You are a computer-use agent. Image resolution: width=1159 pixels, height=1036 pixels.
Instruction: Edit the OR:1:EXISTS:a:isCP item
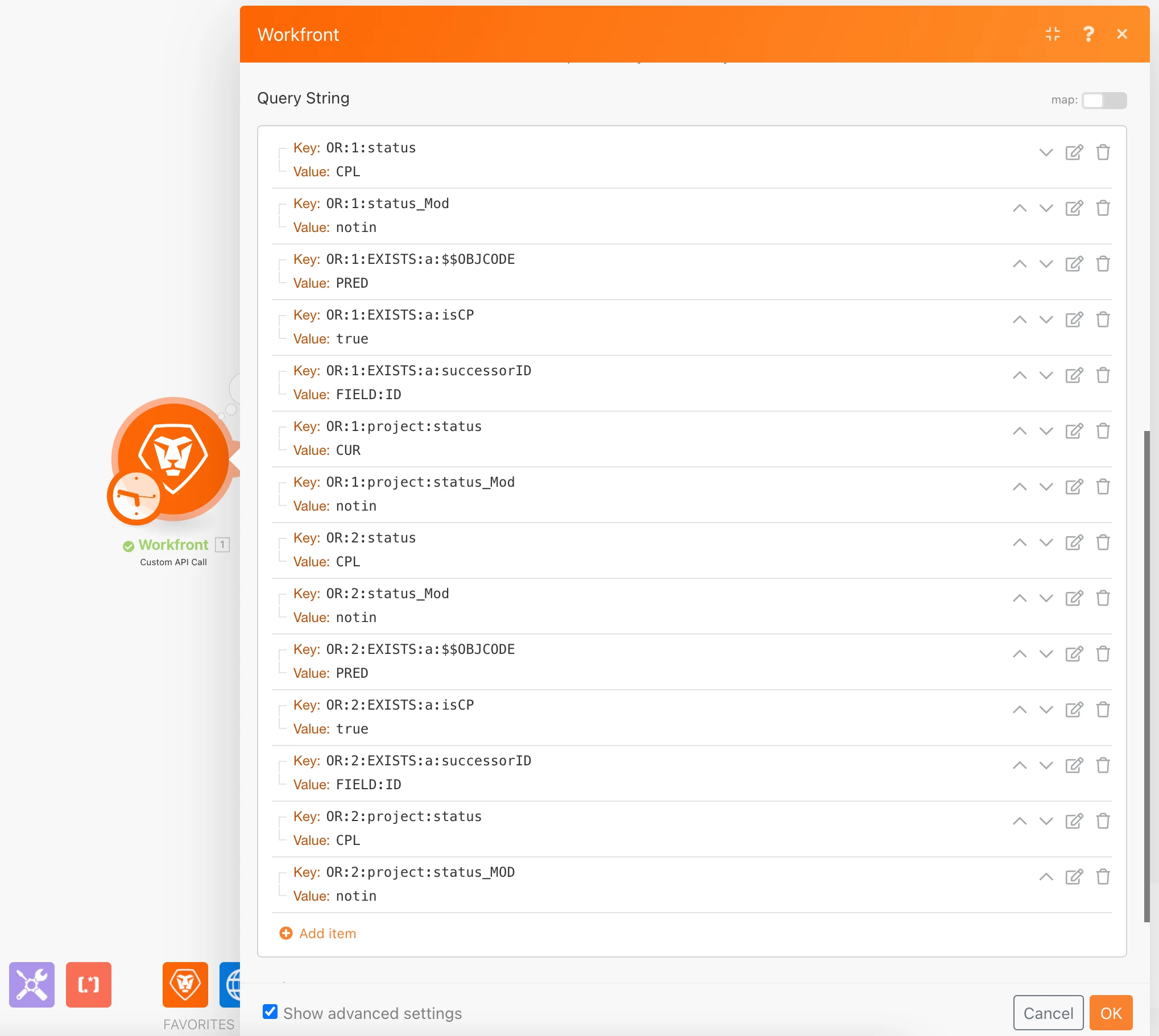click(x=1074, y=320)
